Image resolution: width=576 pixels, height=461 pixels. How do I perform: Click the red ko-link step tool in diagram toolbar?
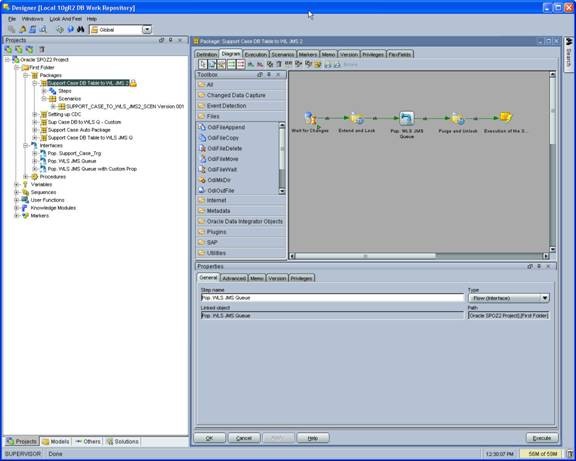(241, 64)
